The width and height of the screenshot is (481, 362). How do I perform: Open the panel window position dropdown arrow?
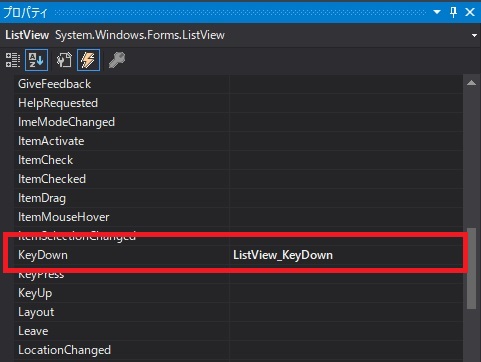[x=437, y=12]
